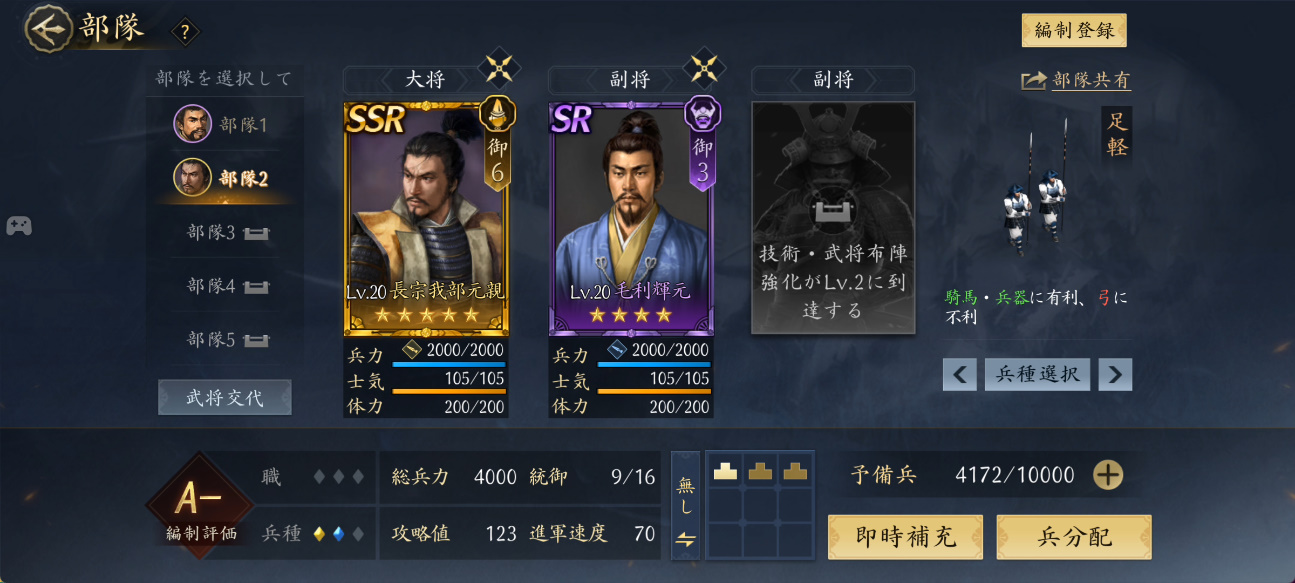Open the 部隊共有 share link

(x=1076, y=80)
